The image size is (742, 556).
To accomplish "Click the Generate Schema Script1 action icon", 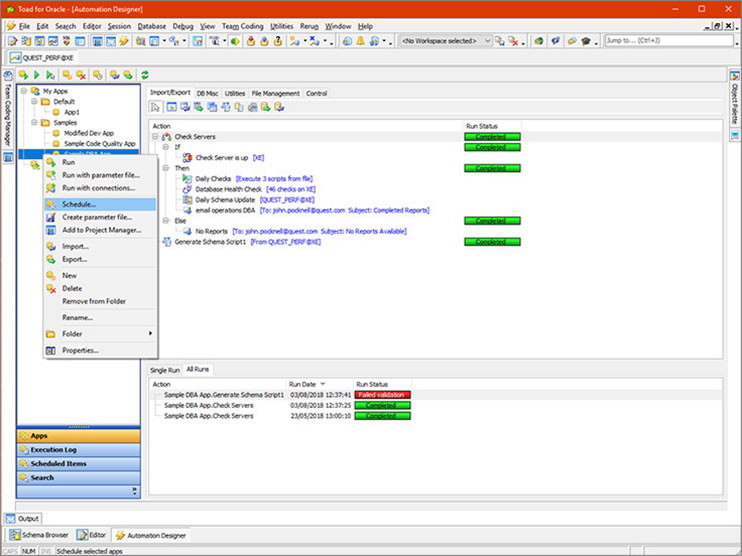I will pos(167,242).
